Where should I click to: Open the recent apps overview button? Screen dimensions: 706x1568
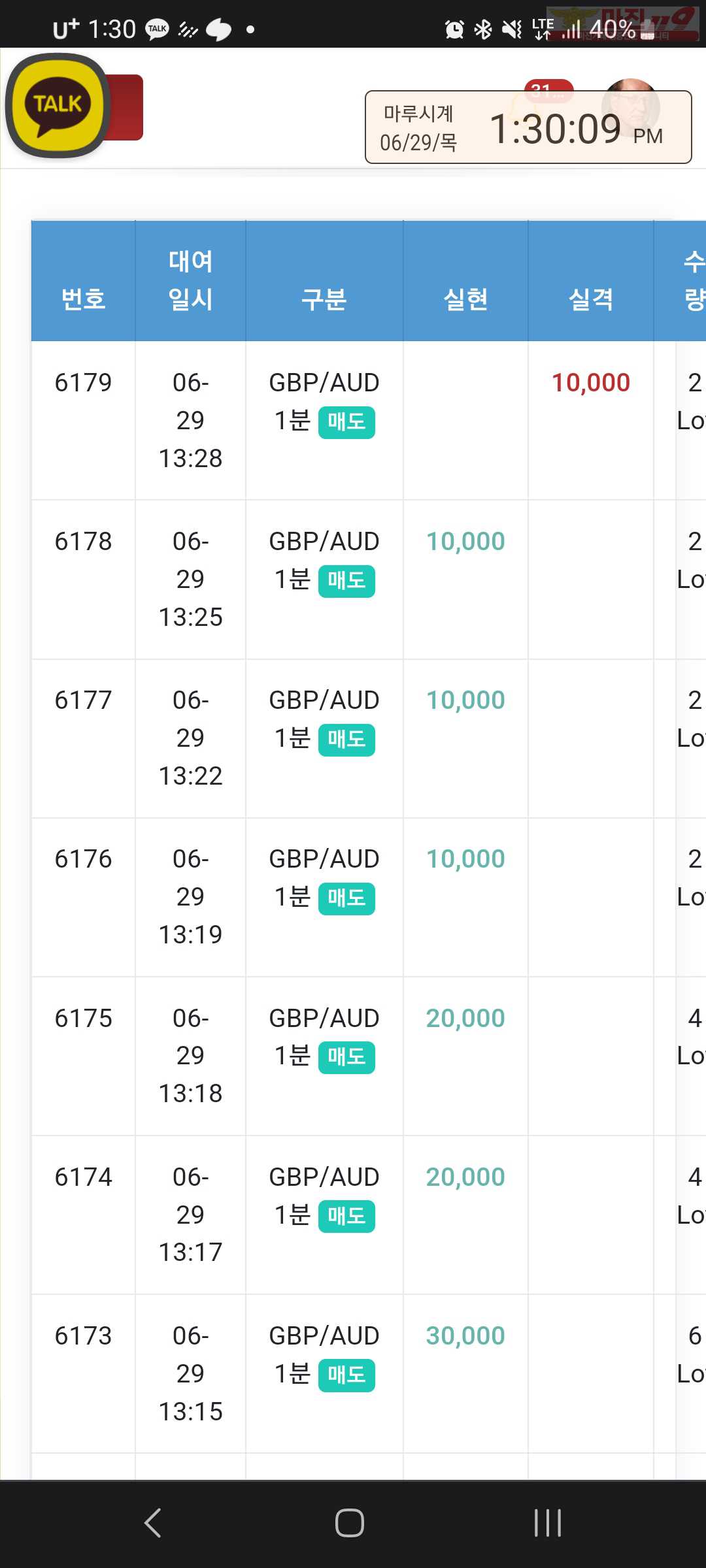click(547, 1523)
